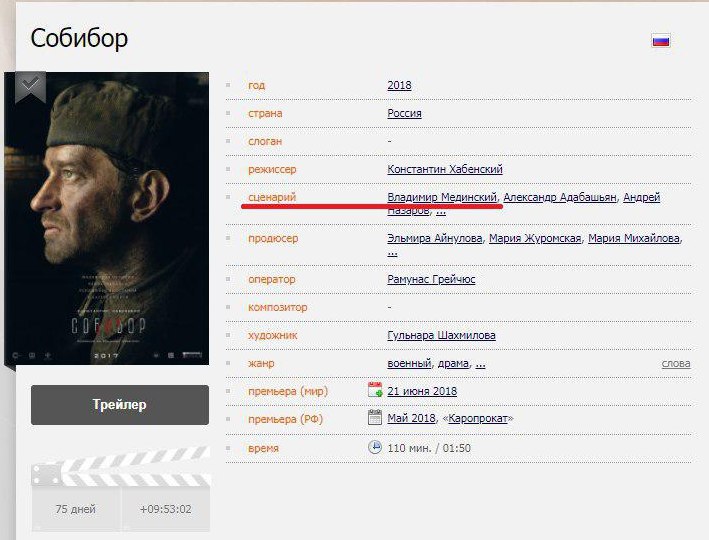Open Александр Адабашьян screenwriter link
This screenshot has height=540, width=709.
click(560, 197)
